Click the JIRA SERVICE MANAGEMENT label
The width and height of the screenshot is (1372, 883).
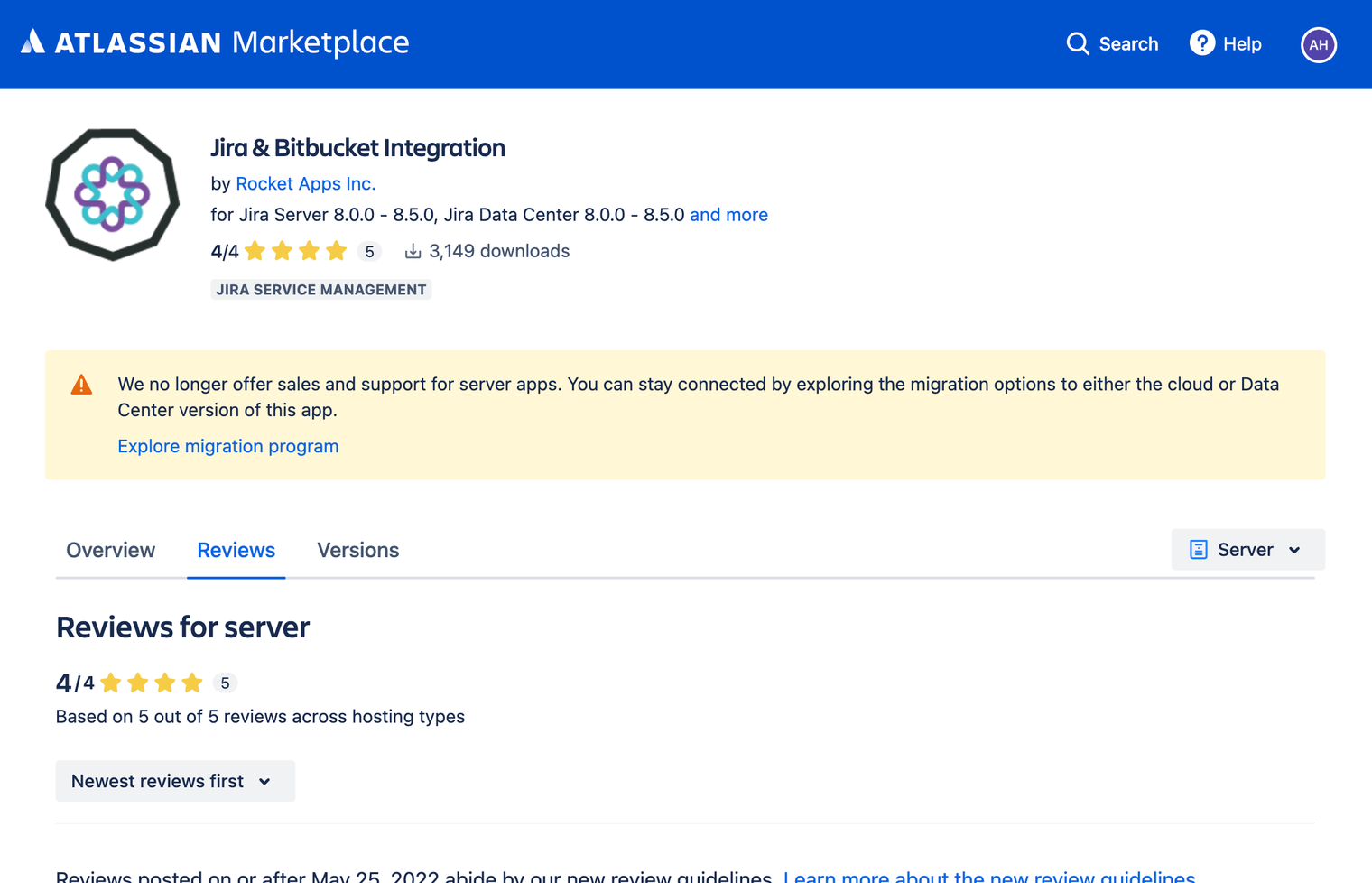[x=320, y=289]
